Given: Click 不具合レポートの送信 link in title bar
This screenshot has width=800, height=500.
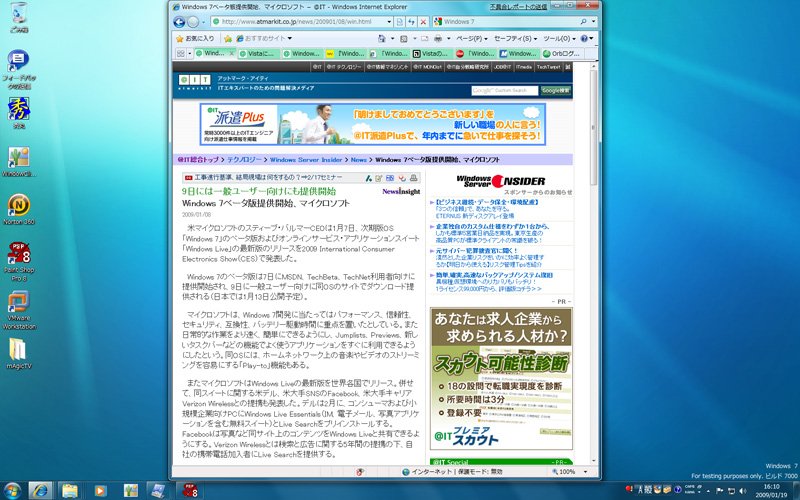Looking at the screenshot, I should [x=518, y=7].
